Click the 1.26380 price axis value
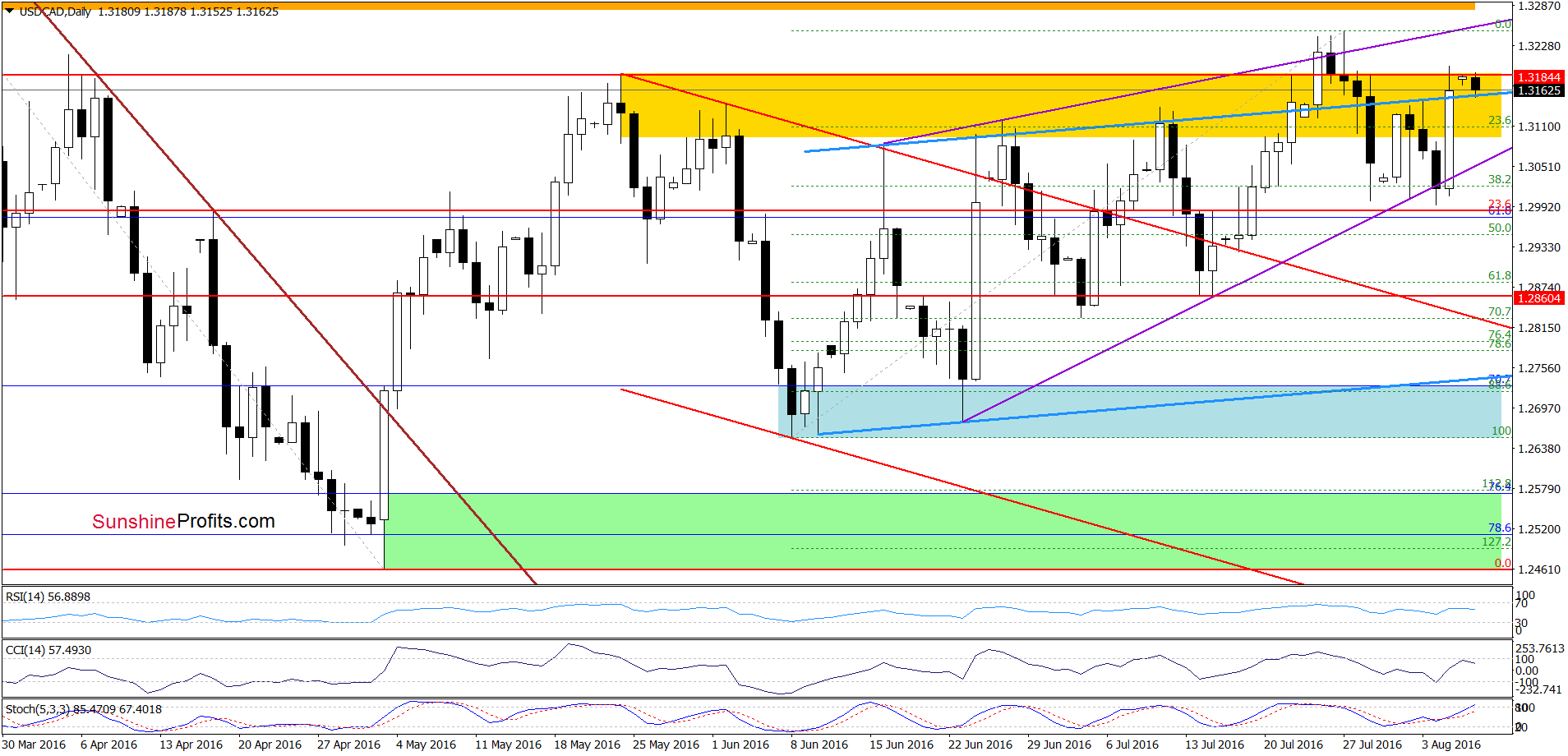1568x756 pixels. pos(1538,449)
